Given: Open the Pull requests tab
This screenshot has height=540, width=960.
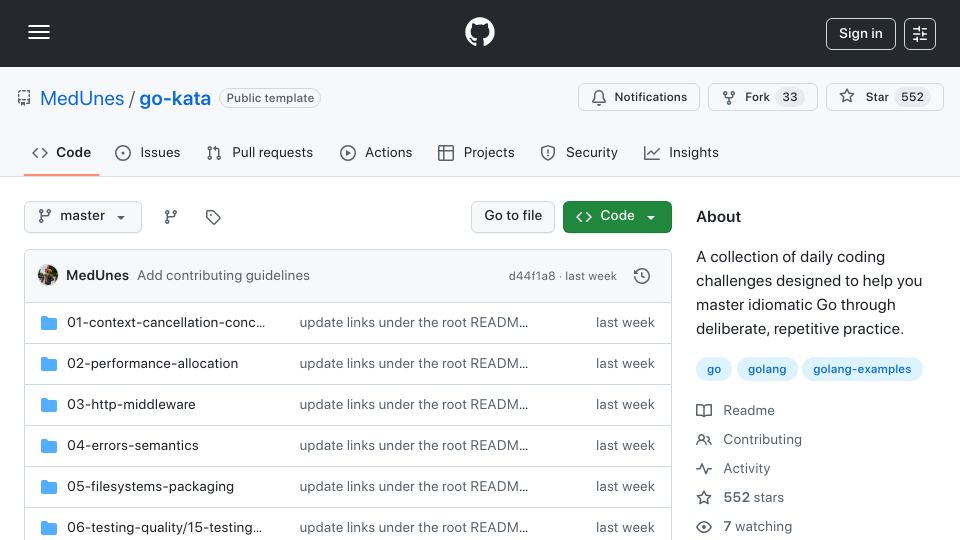Looking at the screenshot, I should coord(260,152).
